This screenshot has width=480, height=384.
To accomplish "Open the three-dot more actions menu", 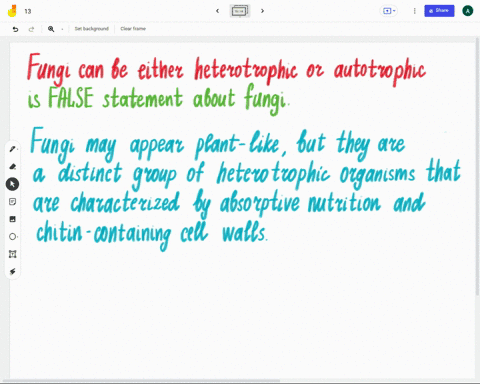I will pyautogui.click(x=414, y=11).
